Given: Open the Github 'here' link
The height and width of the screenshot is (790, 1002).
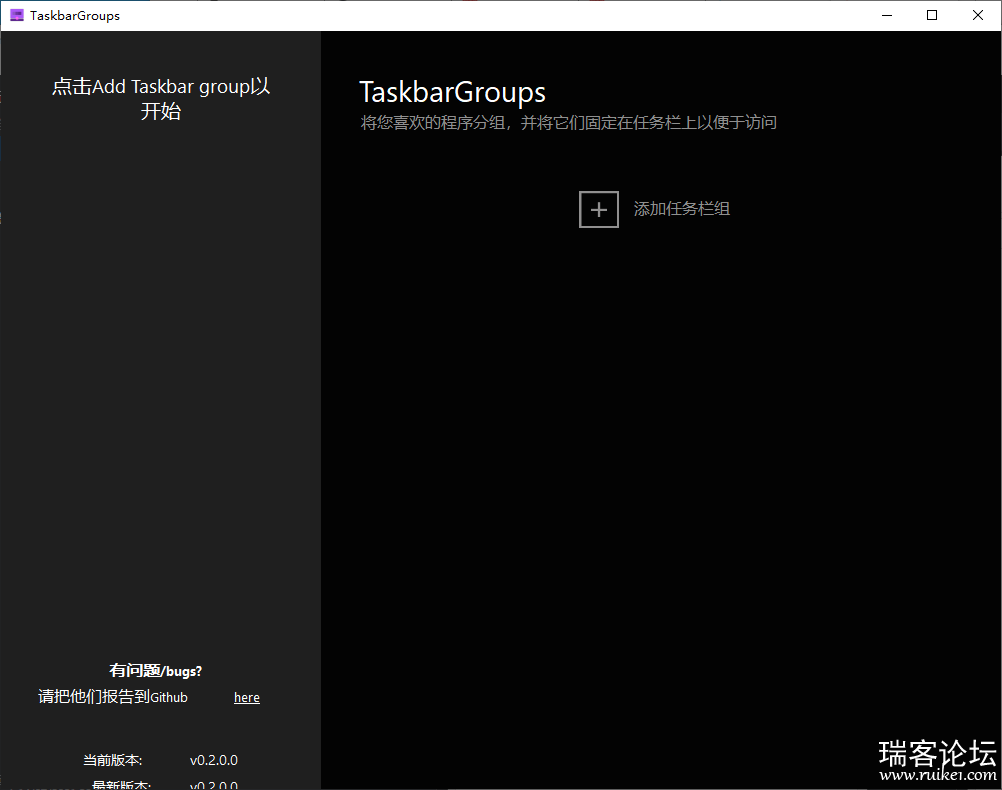Looking at the screenshot, I should [x=247, y=697].
